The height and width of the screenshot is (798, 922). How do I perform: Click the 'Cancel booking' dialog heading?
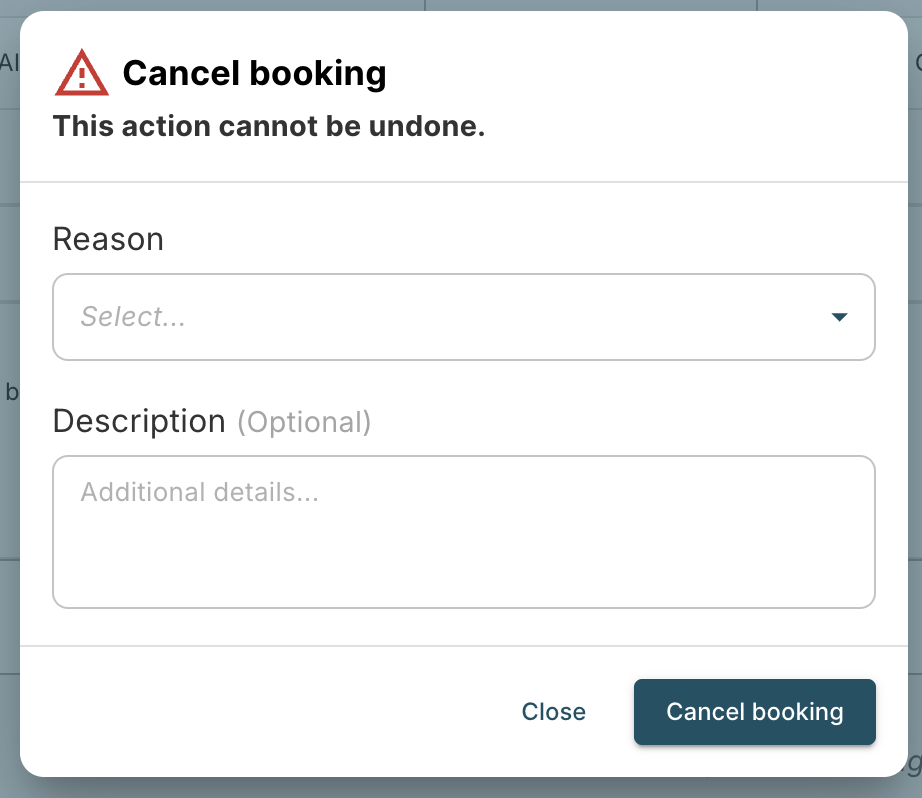[254, 74]
